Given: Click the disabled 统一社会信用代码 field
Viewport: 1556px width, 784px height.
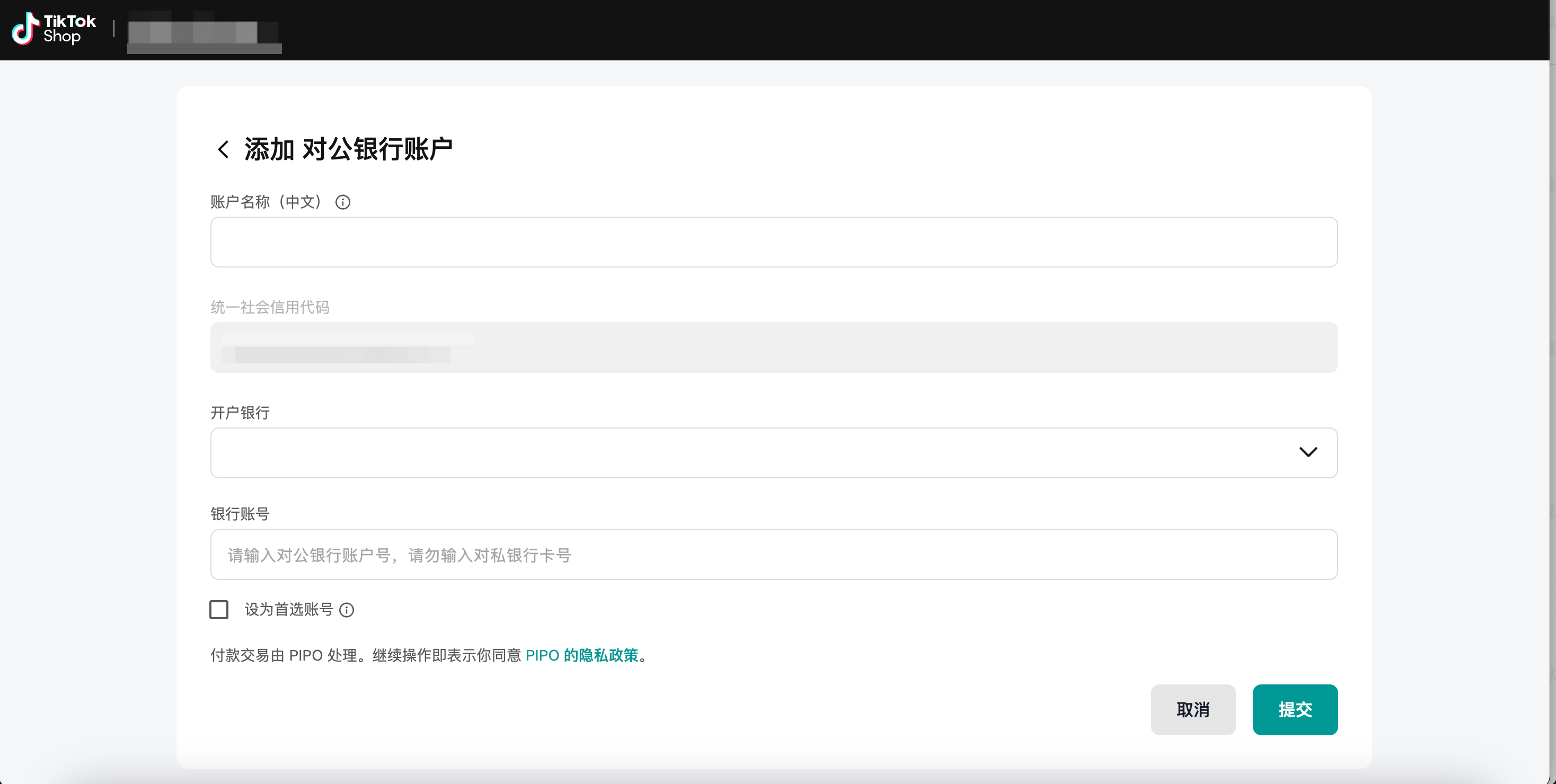Looking at the screenshot, I should [773, 348].
